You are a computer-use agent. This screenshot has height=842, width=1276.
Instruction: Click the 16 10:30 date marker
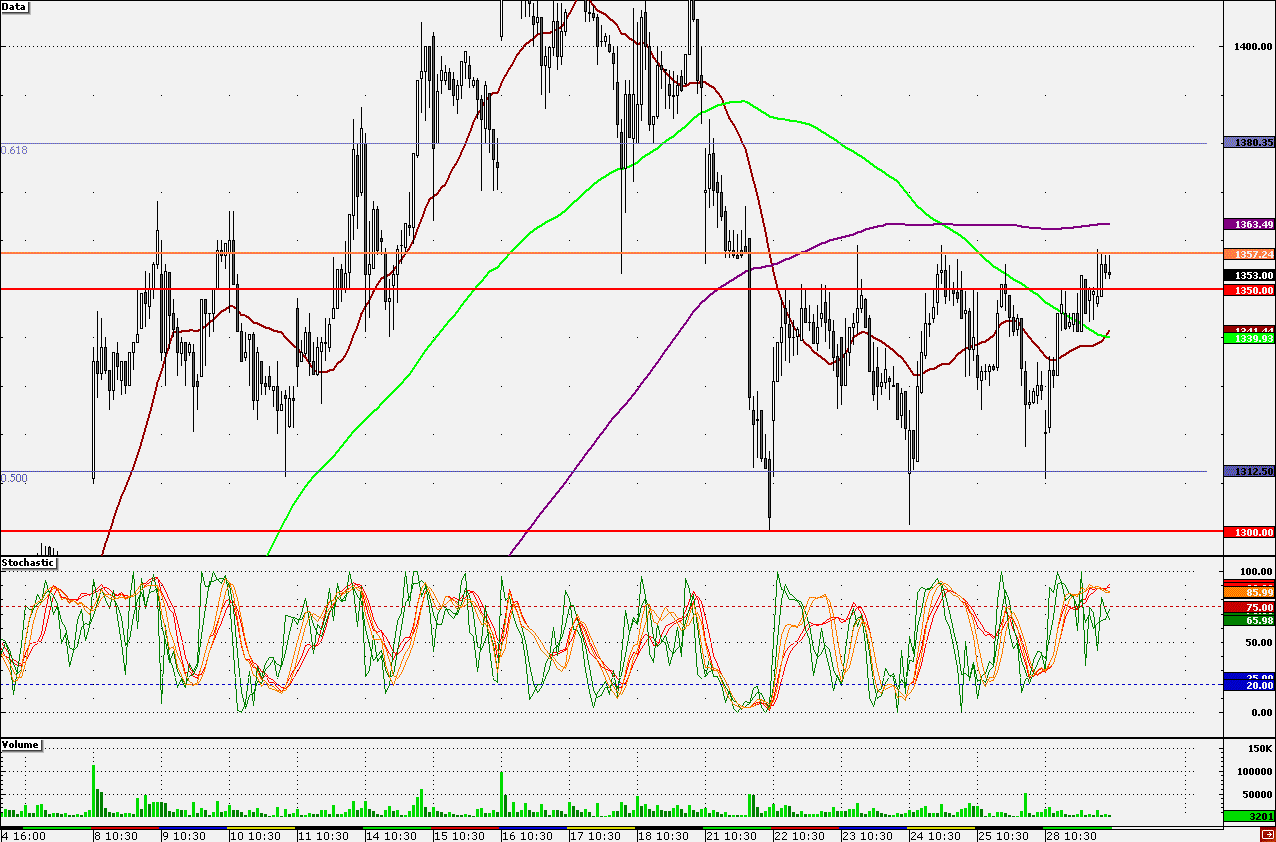527,835
